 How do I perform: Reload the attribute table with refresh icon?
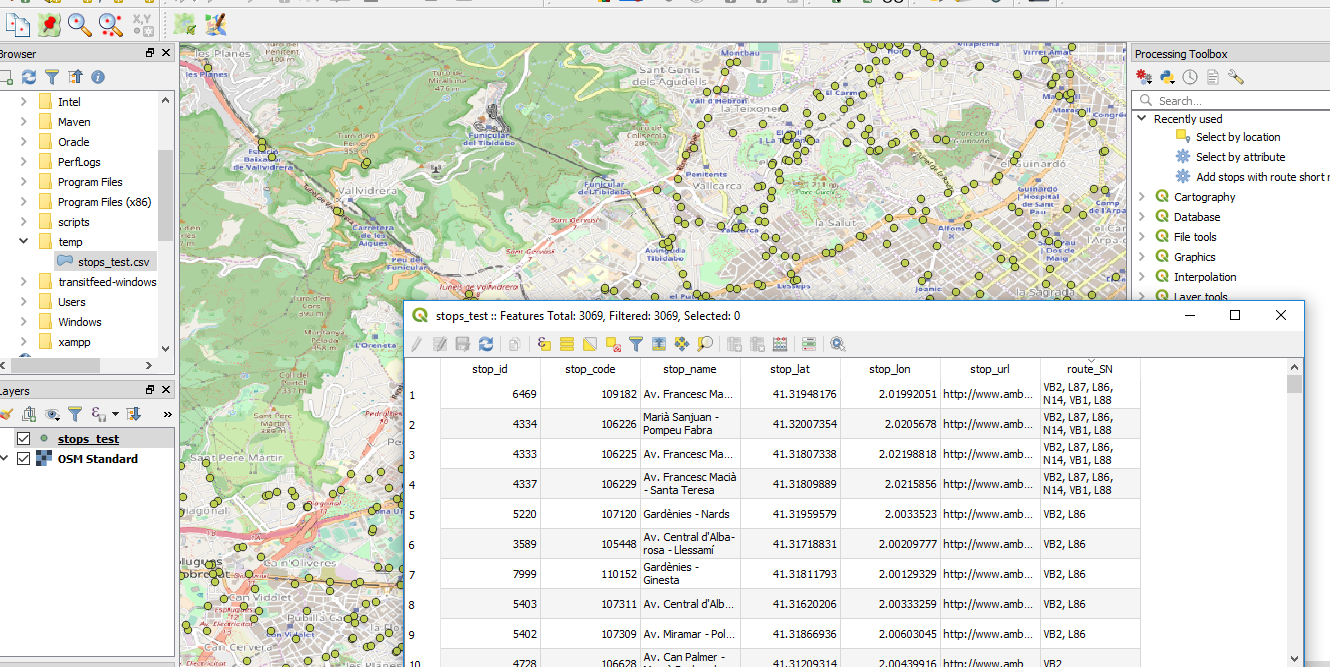pos(486,344)
